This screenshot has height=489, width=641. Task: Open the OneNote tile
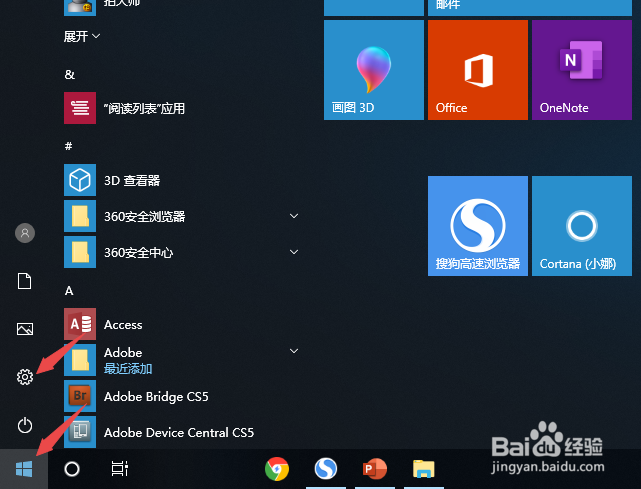[x=582, y=70]
